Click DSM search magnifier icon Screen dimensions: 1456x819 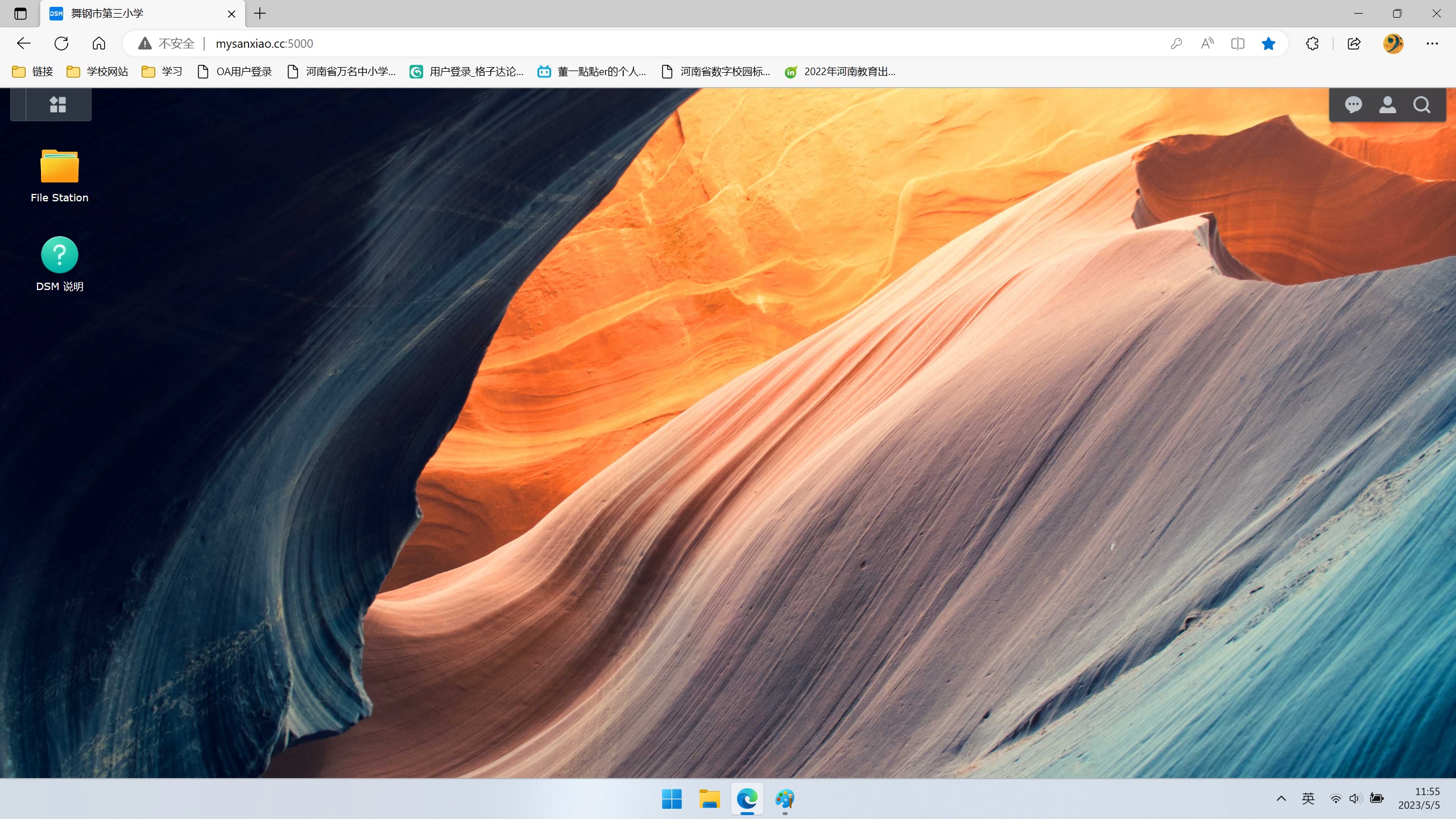coord(1421,105)
